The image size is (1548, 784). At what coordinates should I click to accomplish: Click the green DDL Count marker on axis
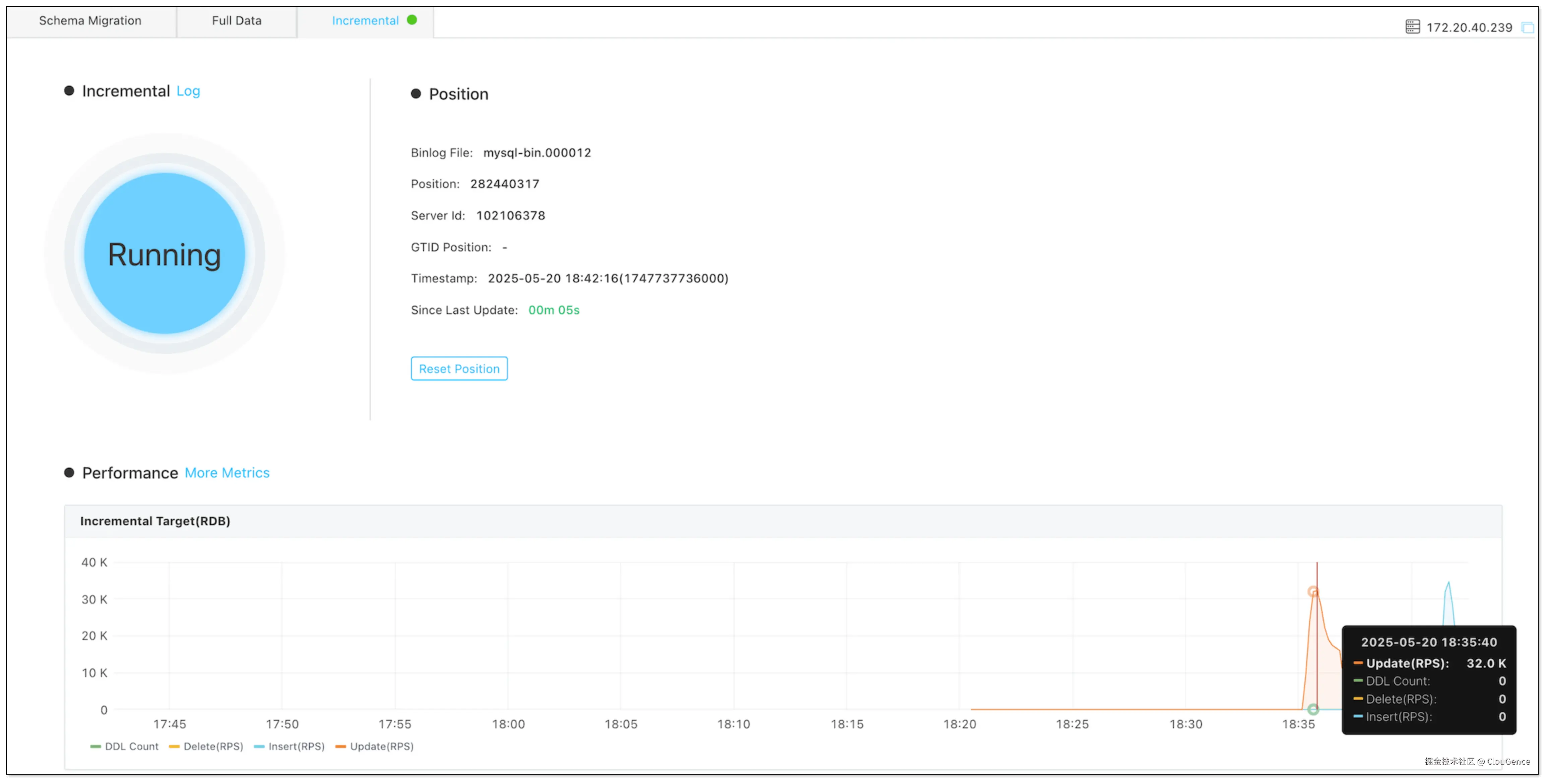1313,710
